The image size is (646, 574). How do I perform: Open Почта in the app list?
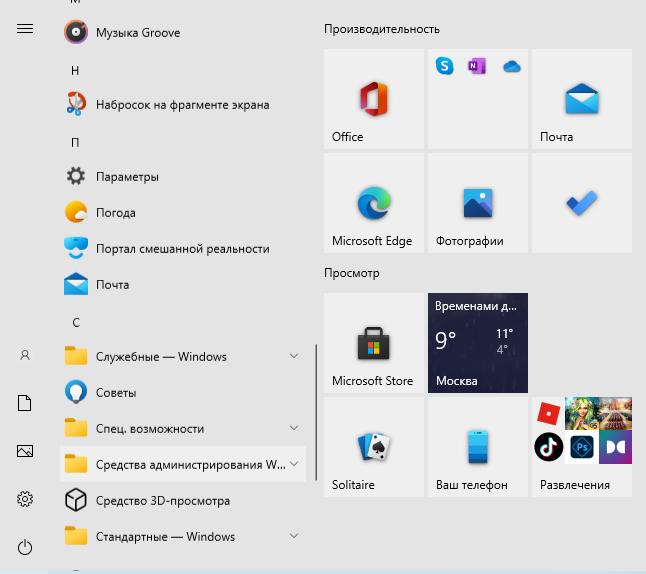coord(183,285)
